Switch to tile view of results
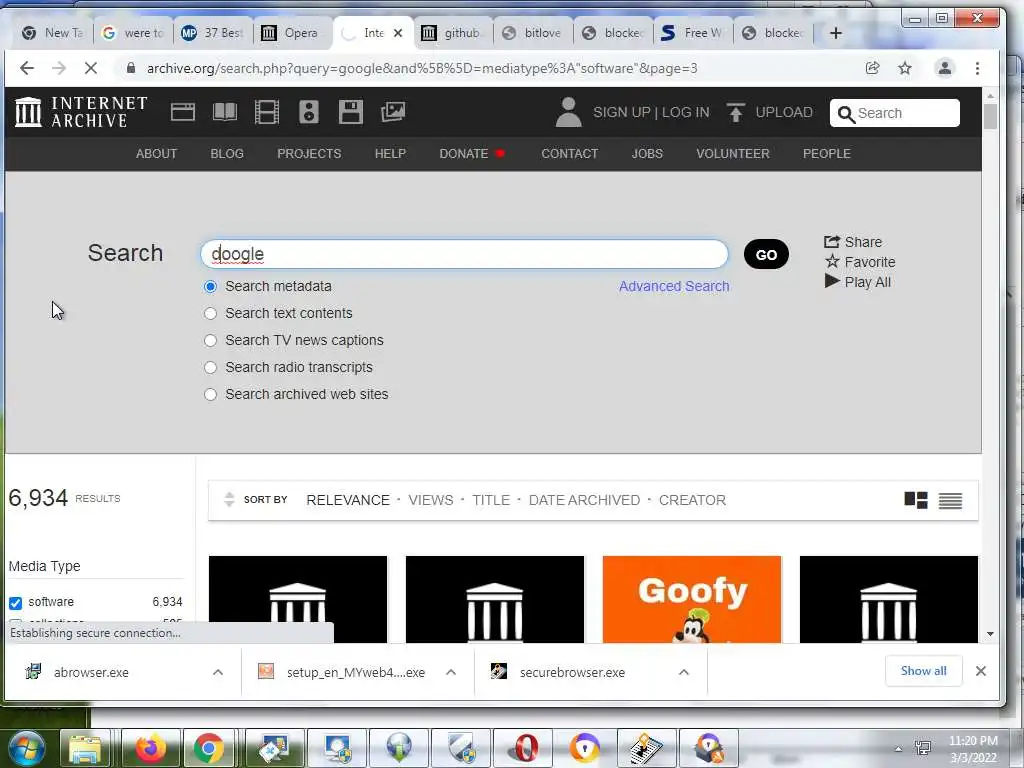1024x768 pixels. click(x=916, y=500)
